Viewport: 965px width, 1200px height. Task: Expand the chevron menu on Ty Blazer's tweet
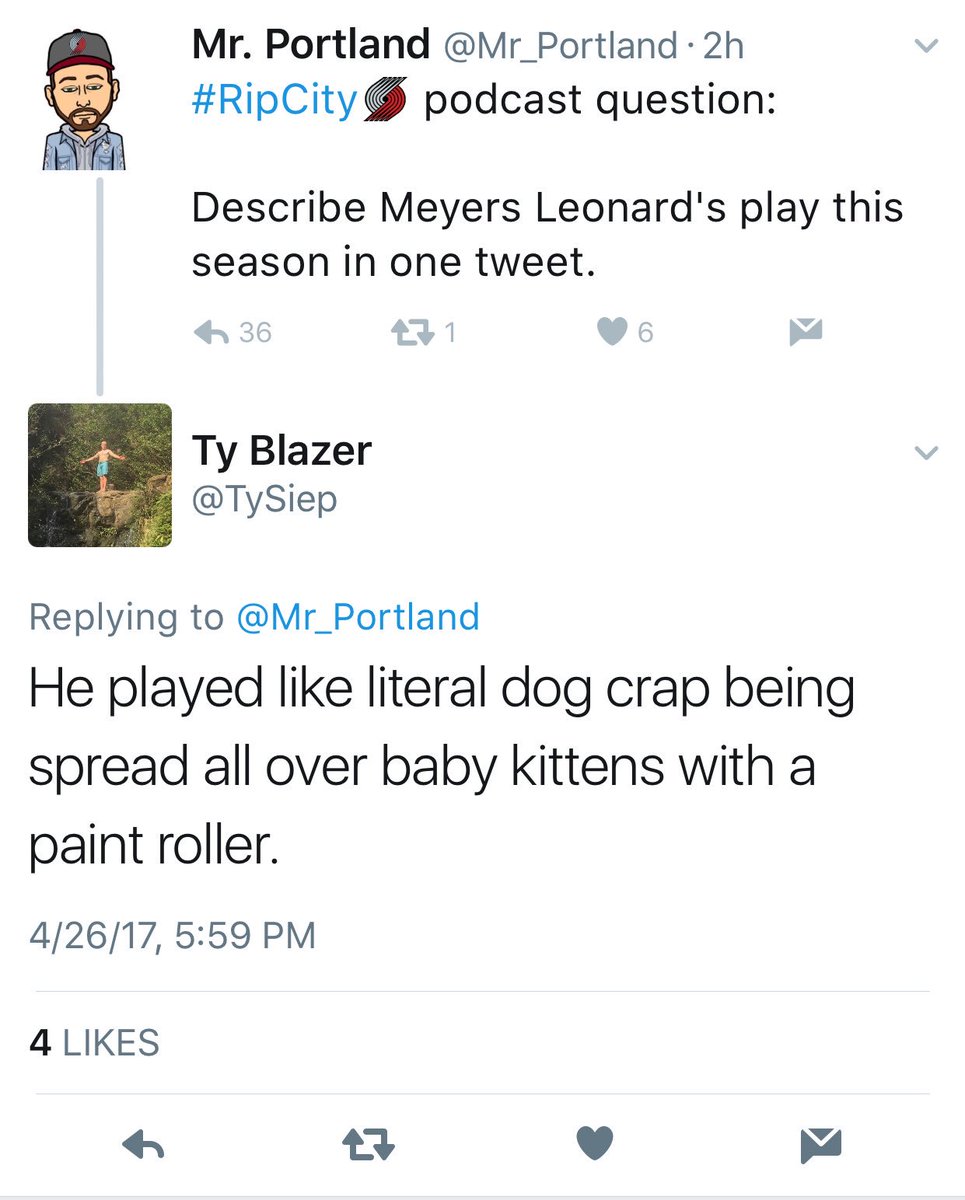[927, 454]
